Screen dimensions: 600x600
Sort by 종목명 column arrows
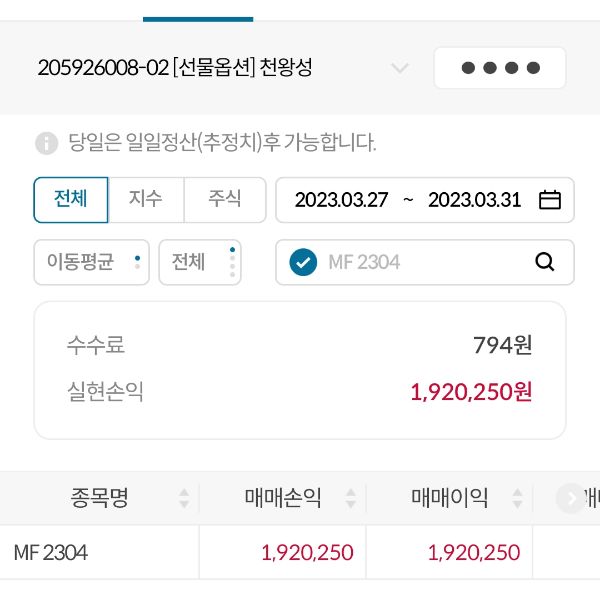click(184, 498)
